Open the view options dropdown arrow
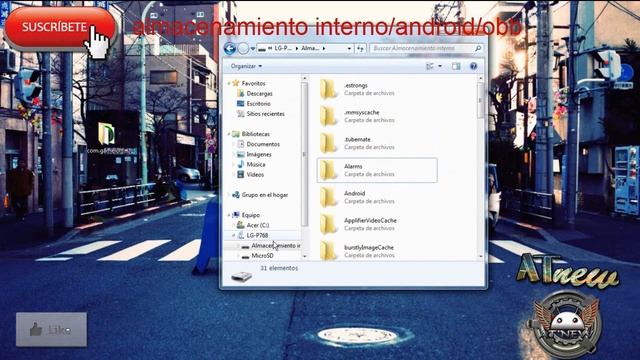 tap(440, 66)
